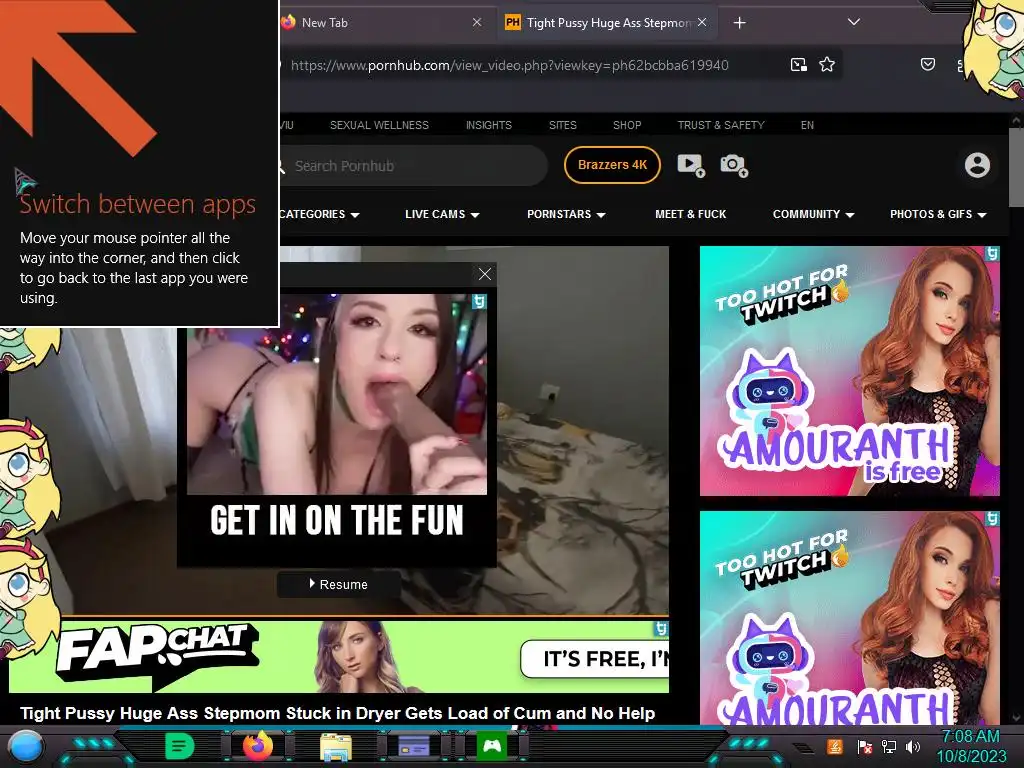
Task: Bookmark this page with the star icon
Action: (x=827, y=65)
